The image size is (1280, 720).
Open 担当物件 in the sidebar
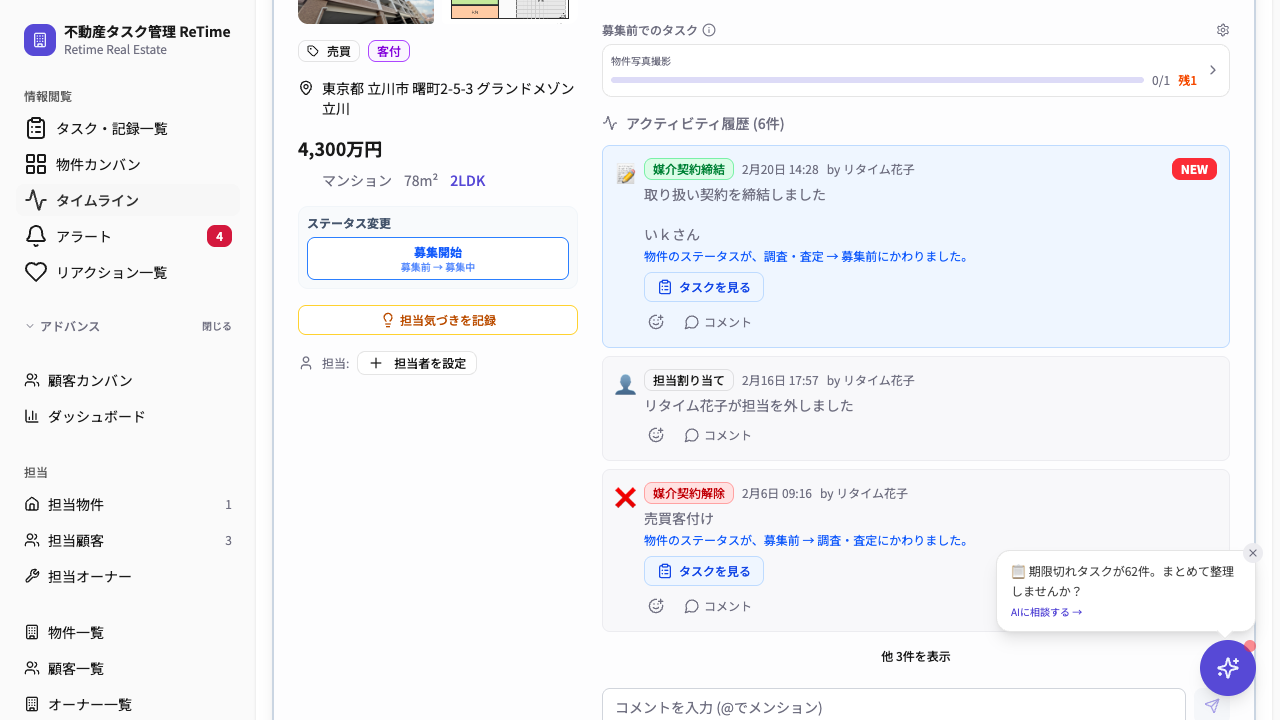pyautogui.click(x=128, y=504)
